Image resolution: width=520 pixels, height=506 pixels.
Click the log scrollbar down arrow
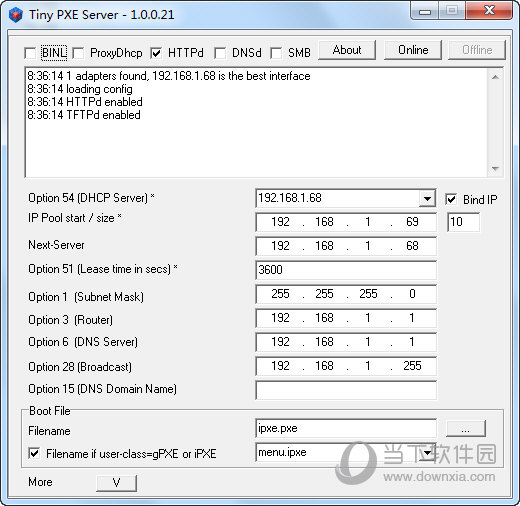495,168
